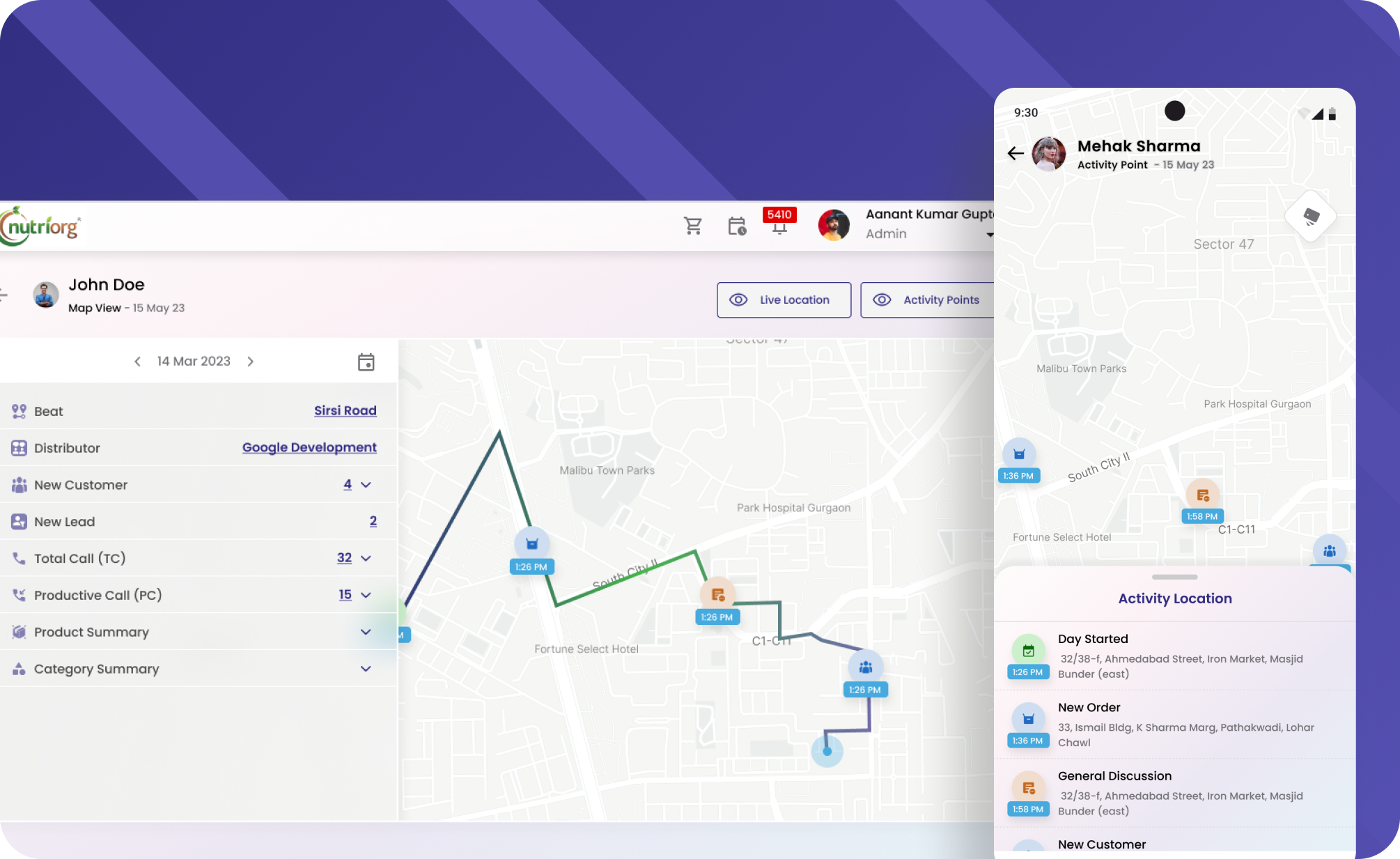Click the people marker on mobile map

[1330, 551]
